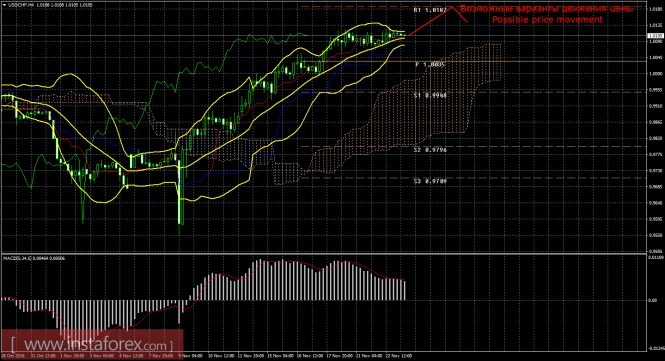
Task: Click the current price tag on price axis
Action: click(x=656, y=36)
